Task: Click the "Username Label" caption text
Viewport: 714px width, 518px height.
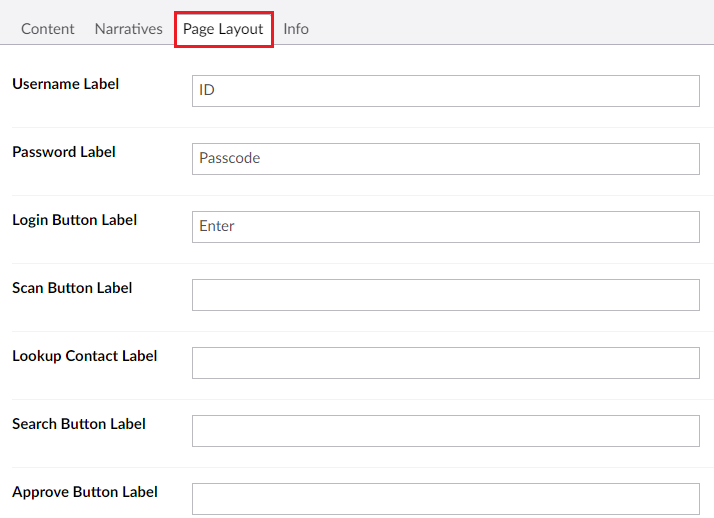Action: pos(65,84)
